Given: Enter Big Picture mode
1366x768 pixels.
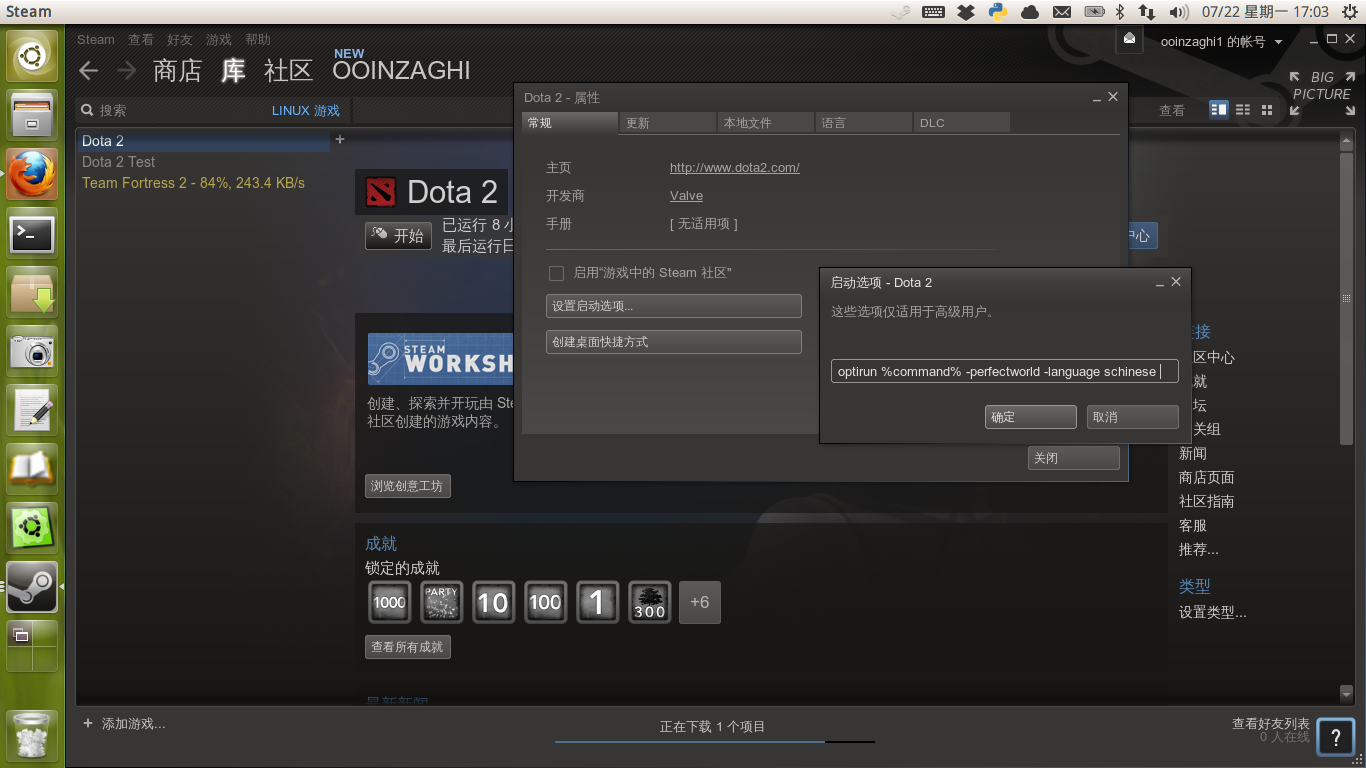Looking at the screenshot, I should [1321, 93].
